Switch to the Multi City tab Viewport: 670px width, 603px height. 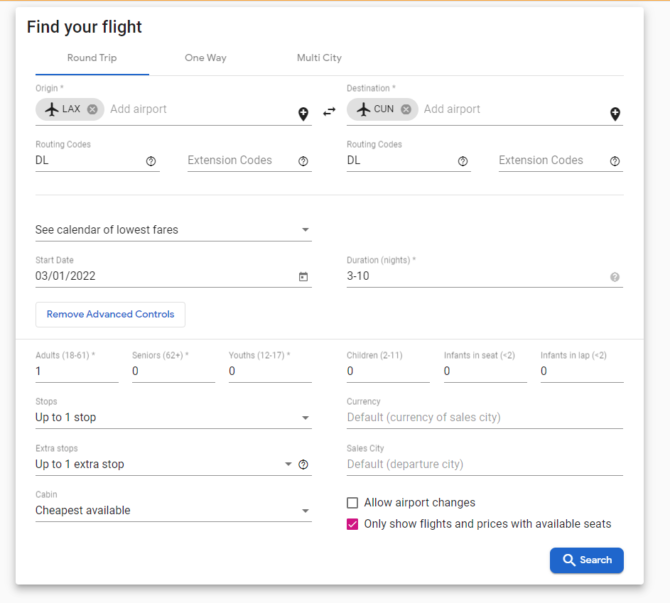click(x=319, y=58)
